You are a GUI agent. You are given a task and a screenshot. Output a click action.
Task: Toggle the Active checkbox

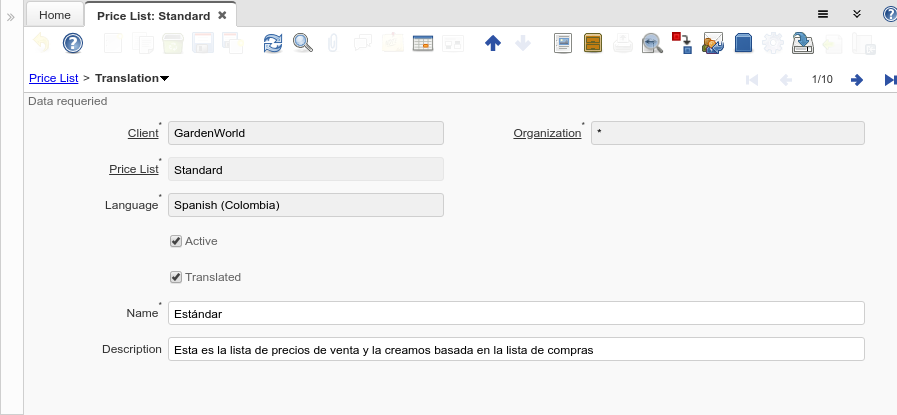176,241
